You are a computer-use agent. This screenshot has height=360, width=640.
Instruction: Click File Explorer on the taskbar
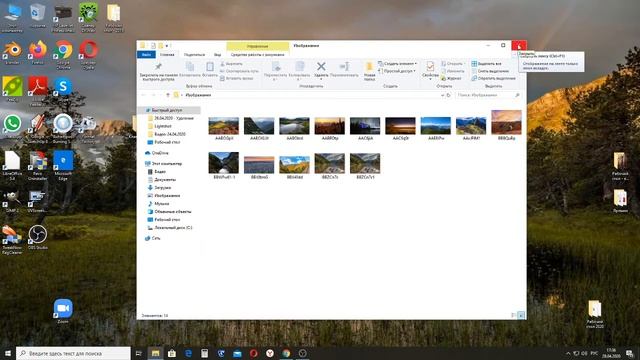155,353
